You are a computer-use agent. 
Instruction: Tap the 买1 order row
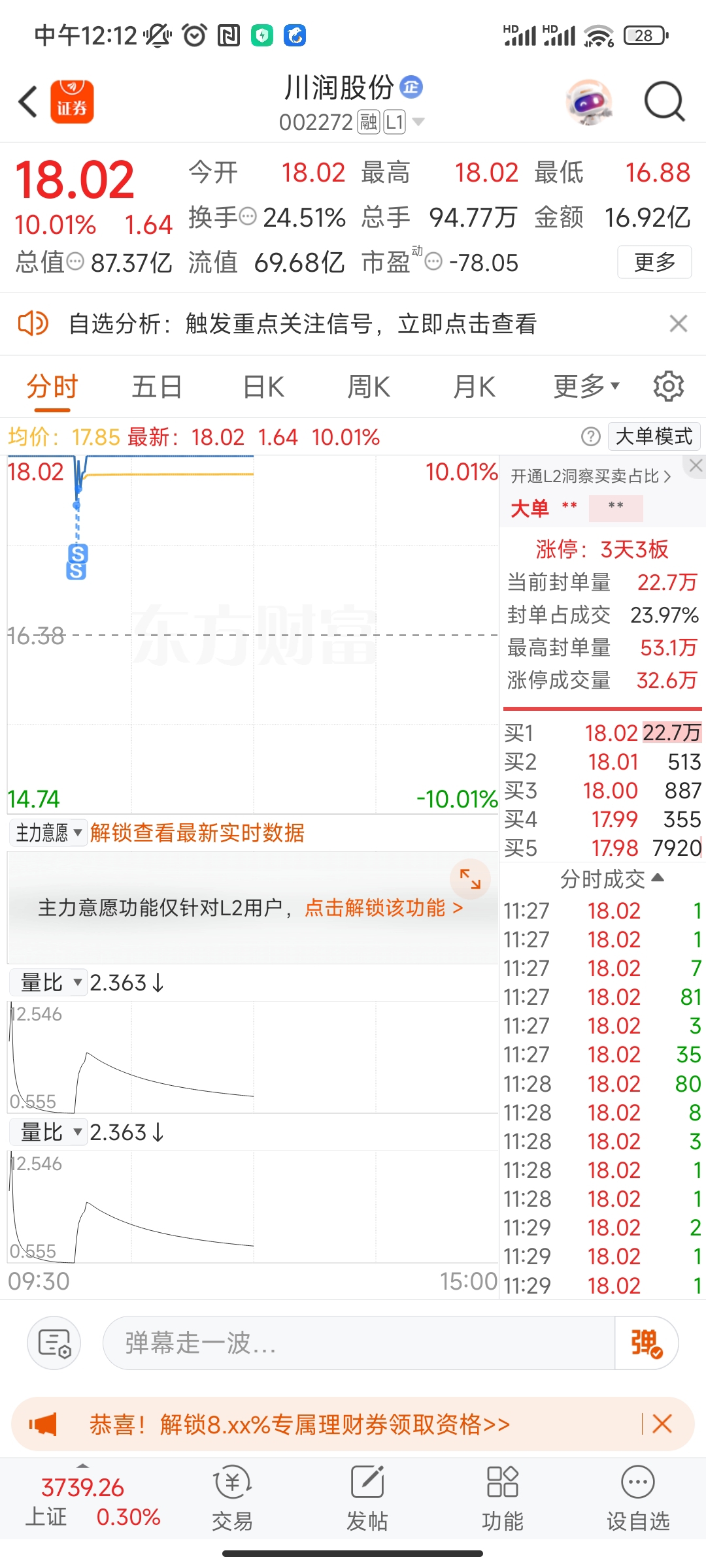pos(603,733)
